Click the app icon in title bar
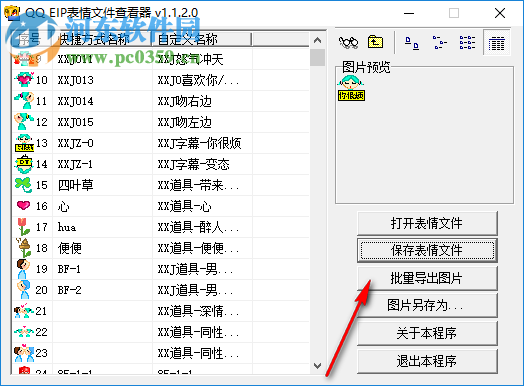 tap(12, 12)
